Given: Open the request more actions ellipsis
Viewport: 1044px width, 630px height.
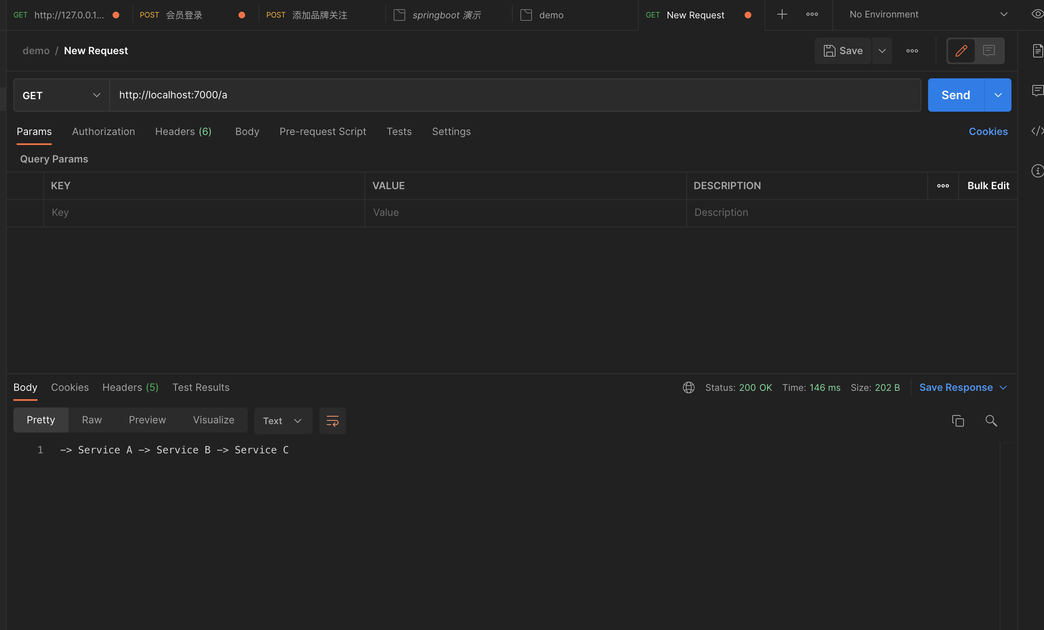Looking at the screenshot, I should (x=912, y=51).
